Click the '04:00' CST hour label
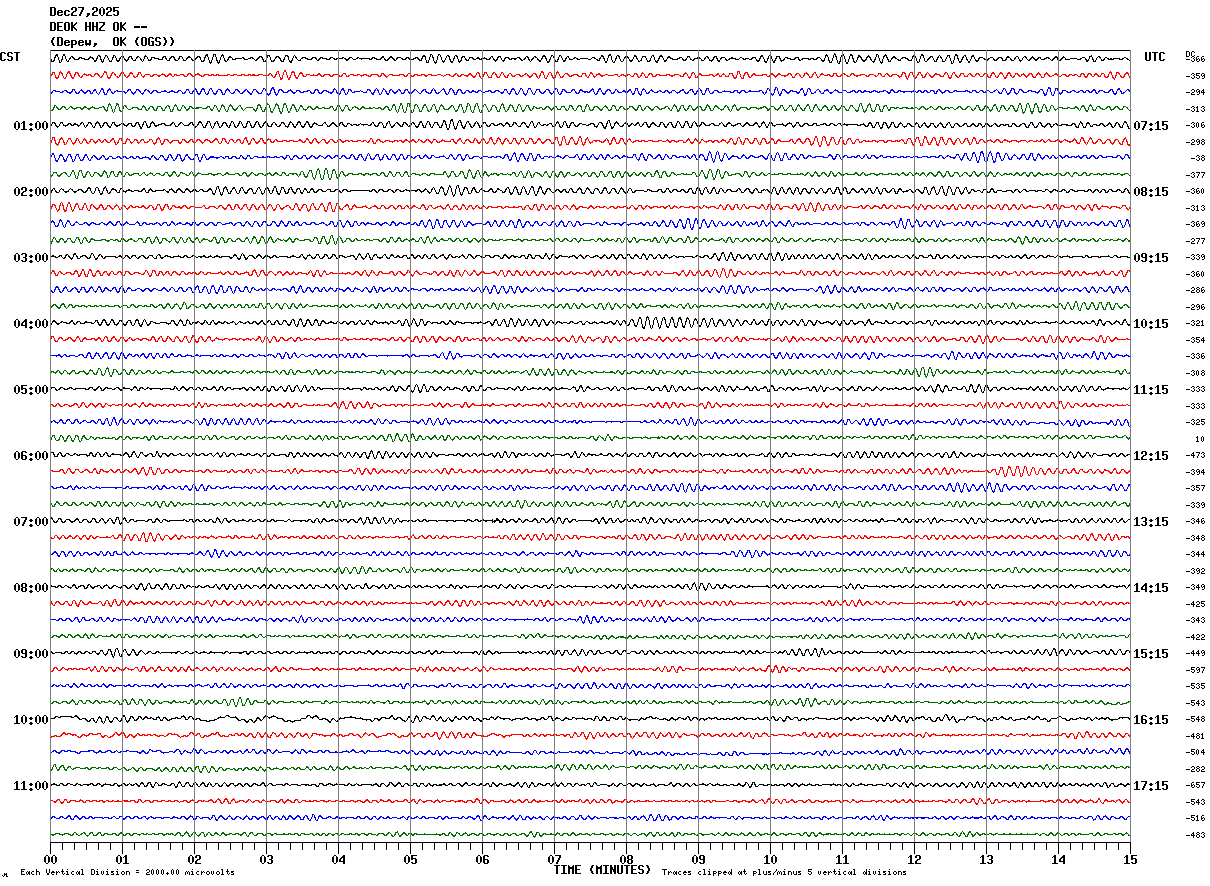This screenshot has width=1210, height=886. pos(31,324)
